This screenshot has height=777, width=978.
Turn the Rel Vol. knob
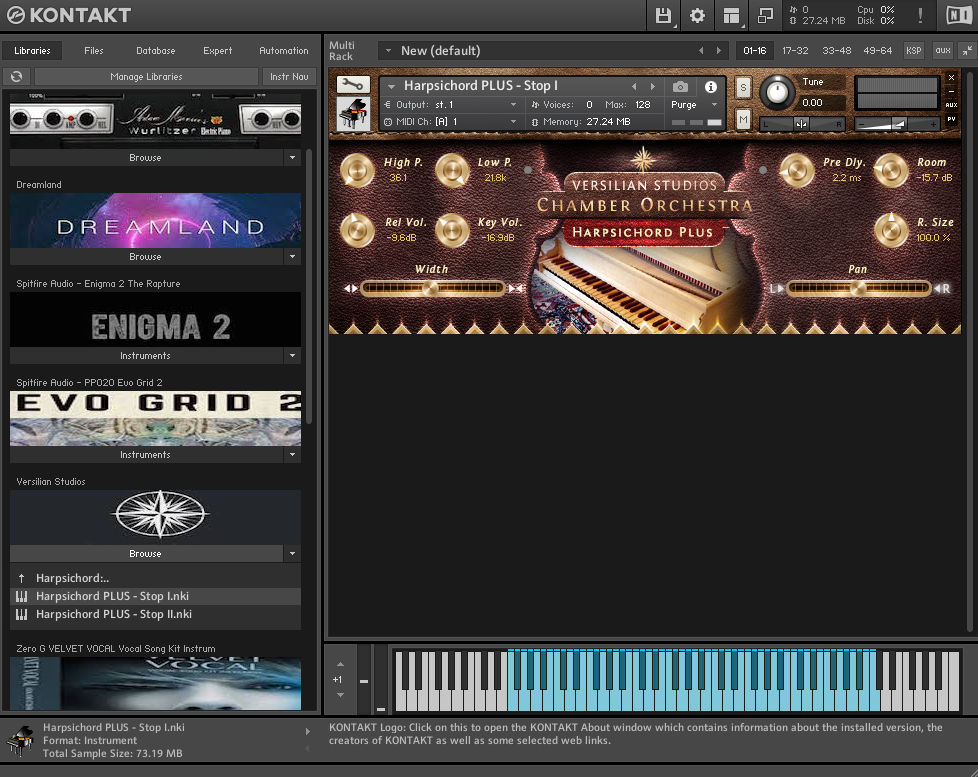[357, 229]
